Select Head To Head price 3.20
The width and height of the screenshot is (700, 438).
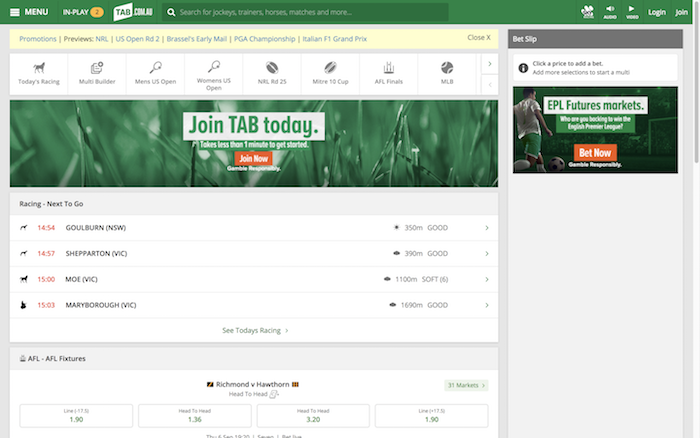(x=313, y=416)
